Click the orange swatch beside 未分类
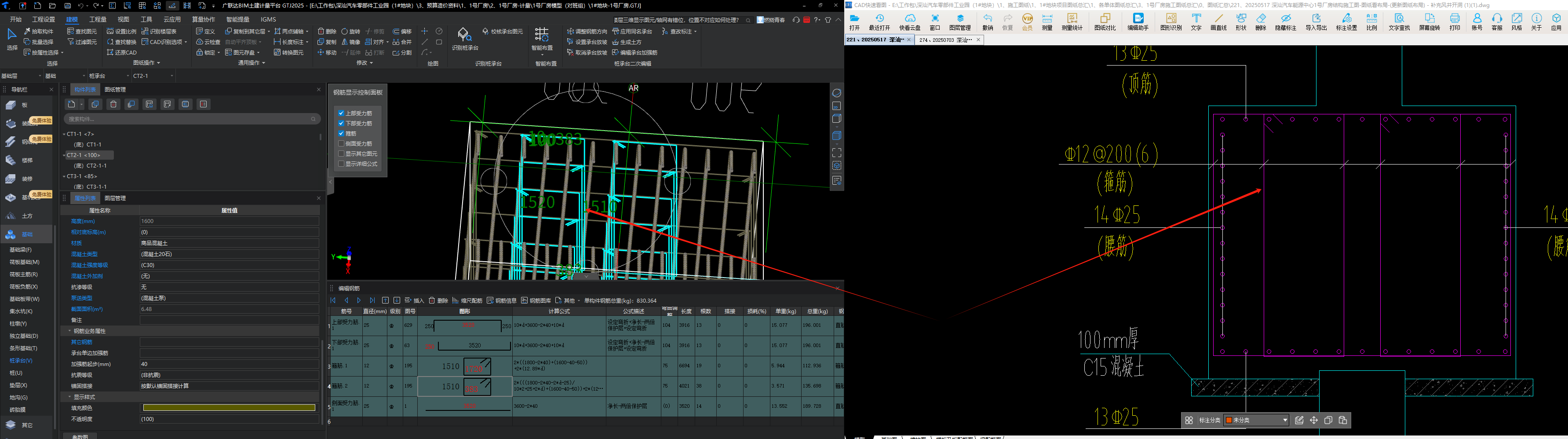Screen dimensions: 1568x439 [x=1229, y=420]
